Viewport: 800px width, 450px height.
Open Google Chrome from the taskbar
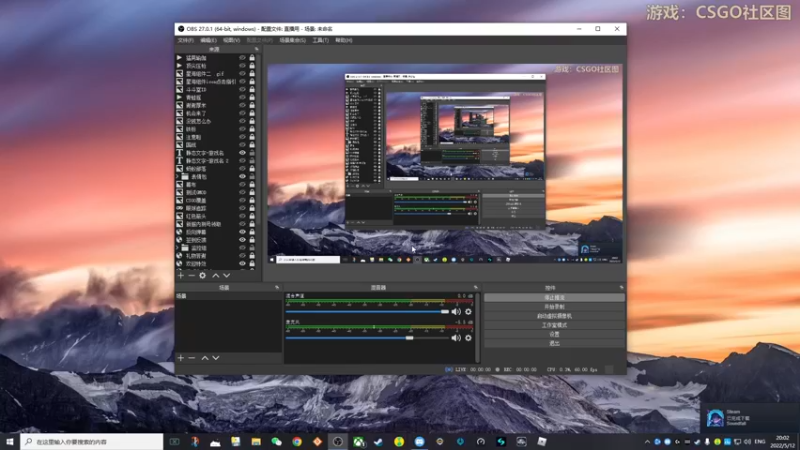point(297,441)
